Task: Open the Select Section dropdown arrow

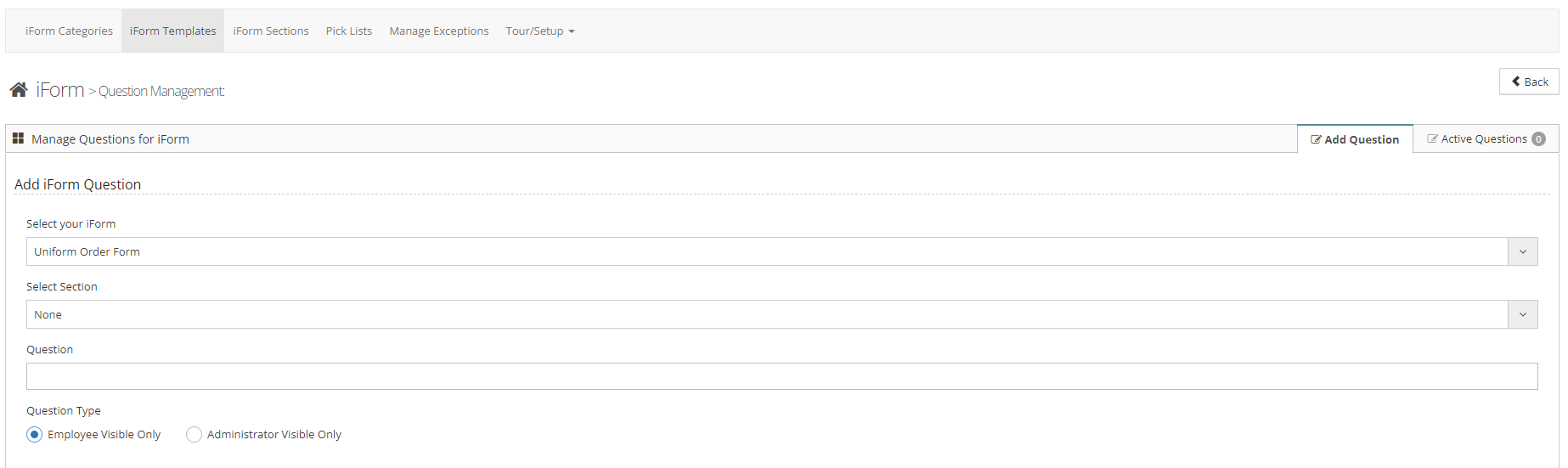Action: point(1522,315)
